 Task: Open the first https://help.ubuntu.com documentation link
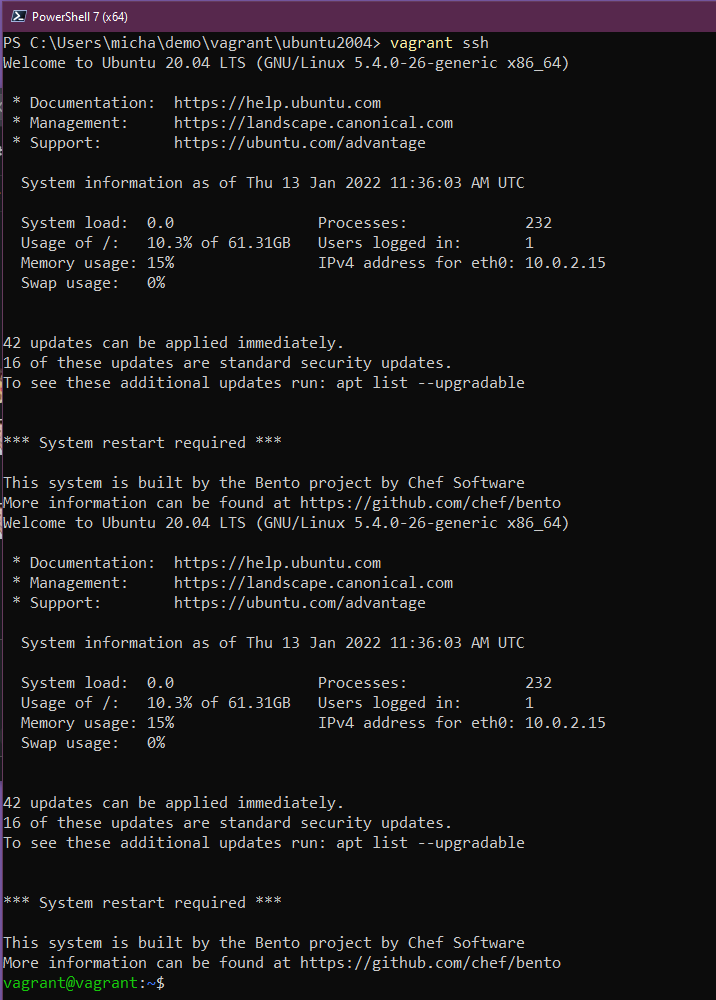(x=277, y=102)
